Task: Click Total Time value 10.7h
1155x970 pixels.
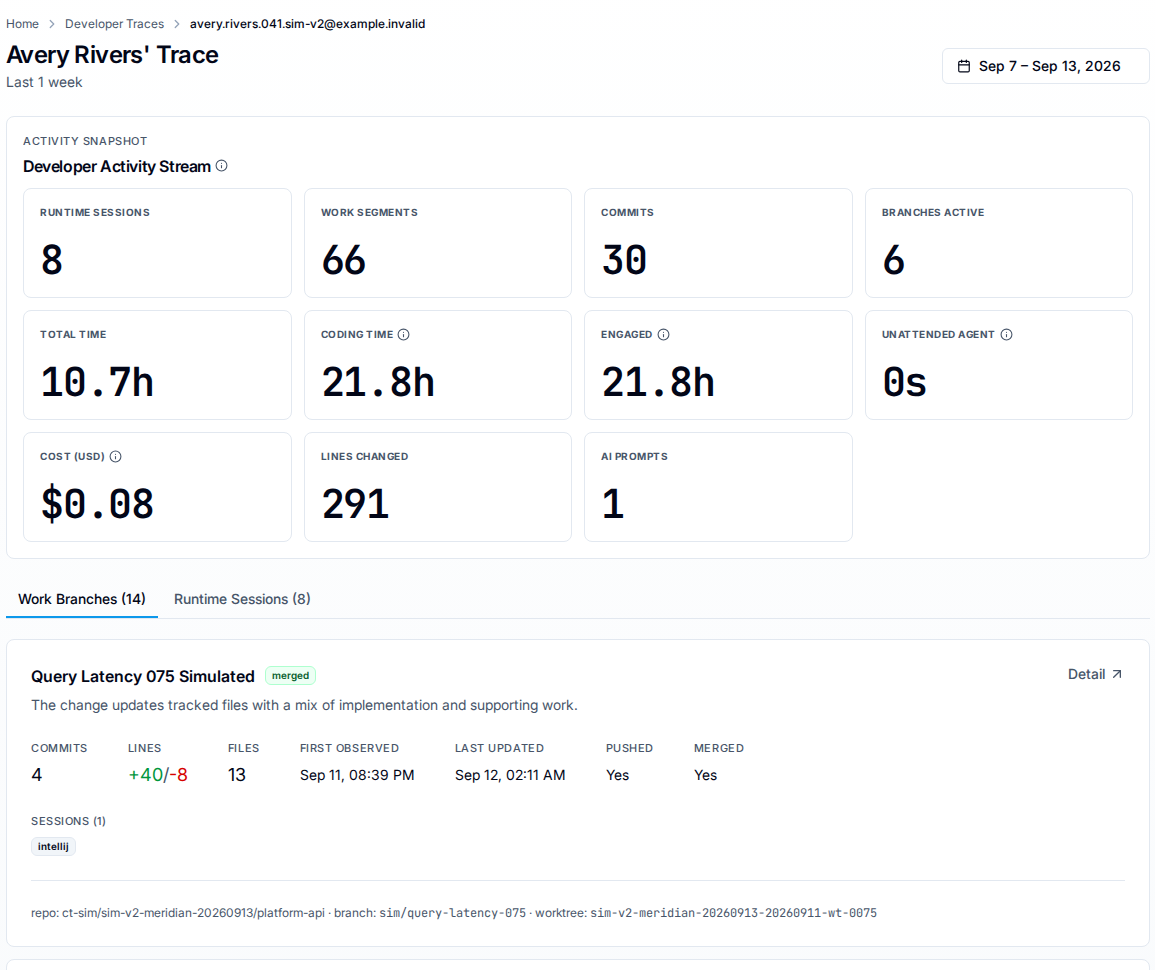Action: click(x=97, y=382)
